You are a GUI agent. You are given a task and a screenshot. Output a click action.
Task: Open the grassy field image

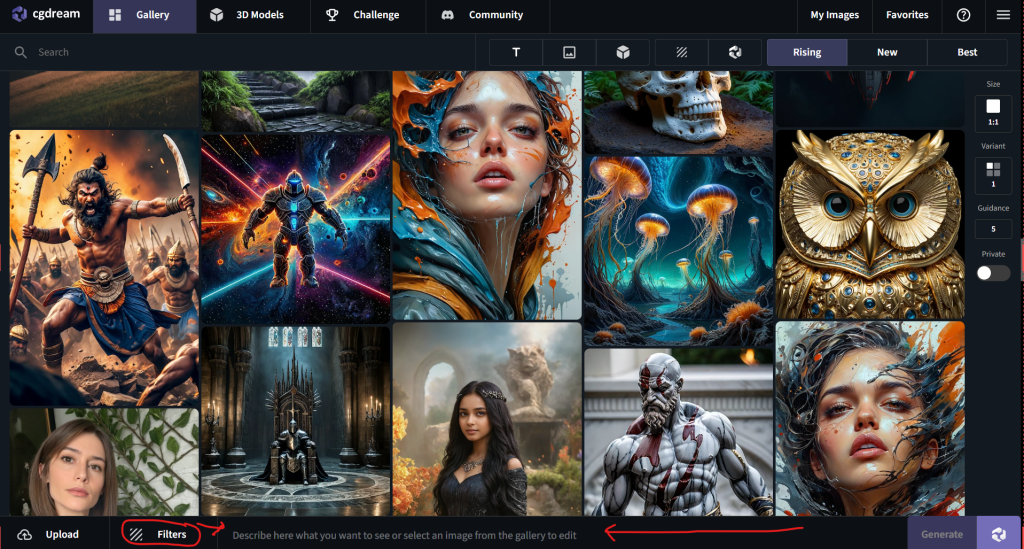coord(104,99)
